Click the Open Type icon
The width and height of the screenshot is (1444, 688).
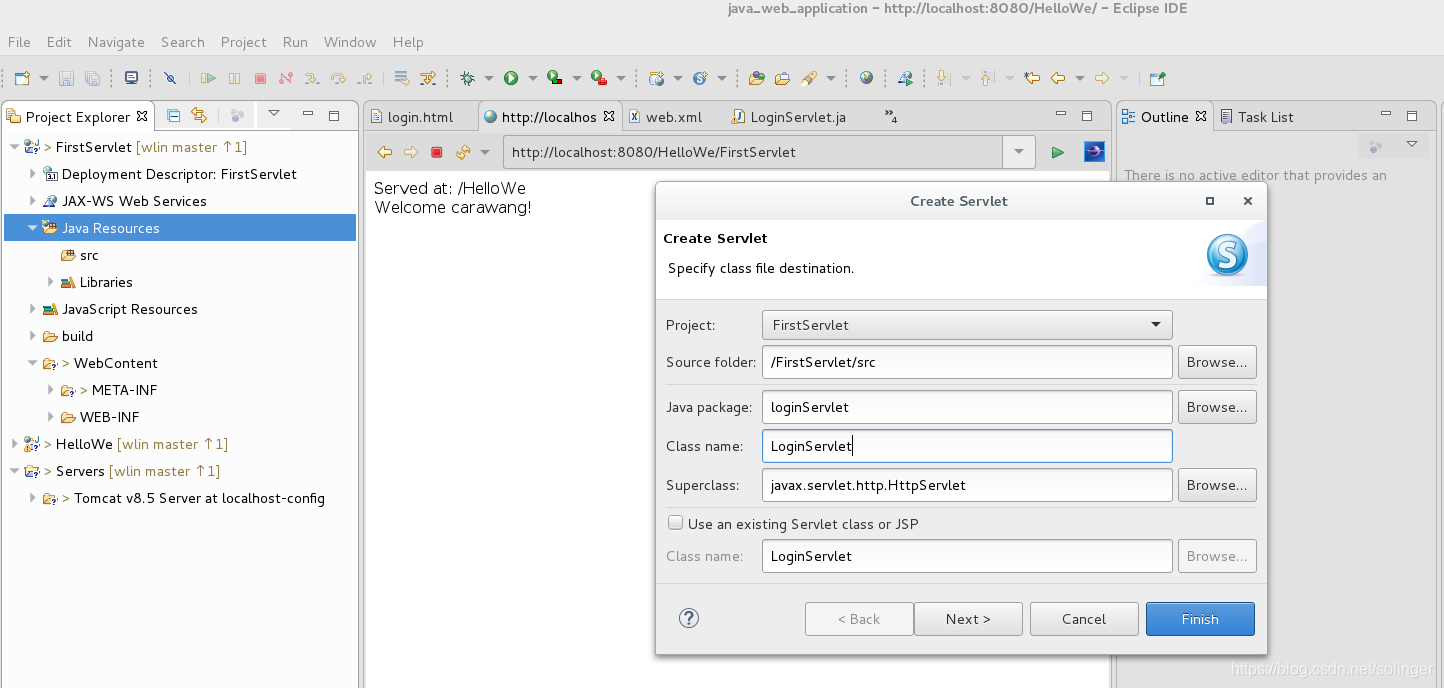coord(757,78)
